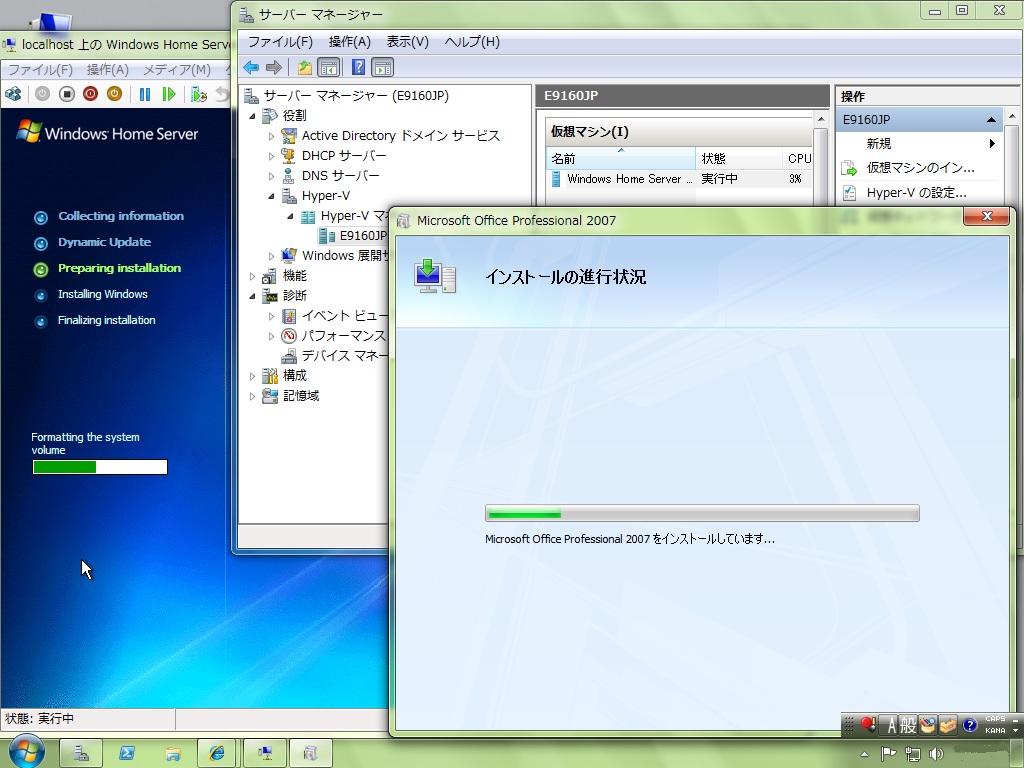Pause the virtual machine
The height and width of the screenshot is (768, 1024).
point(145,94)
